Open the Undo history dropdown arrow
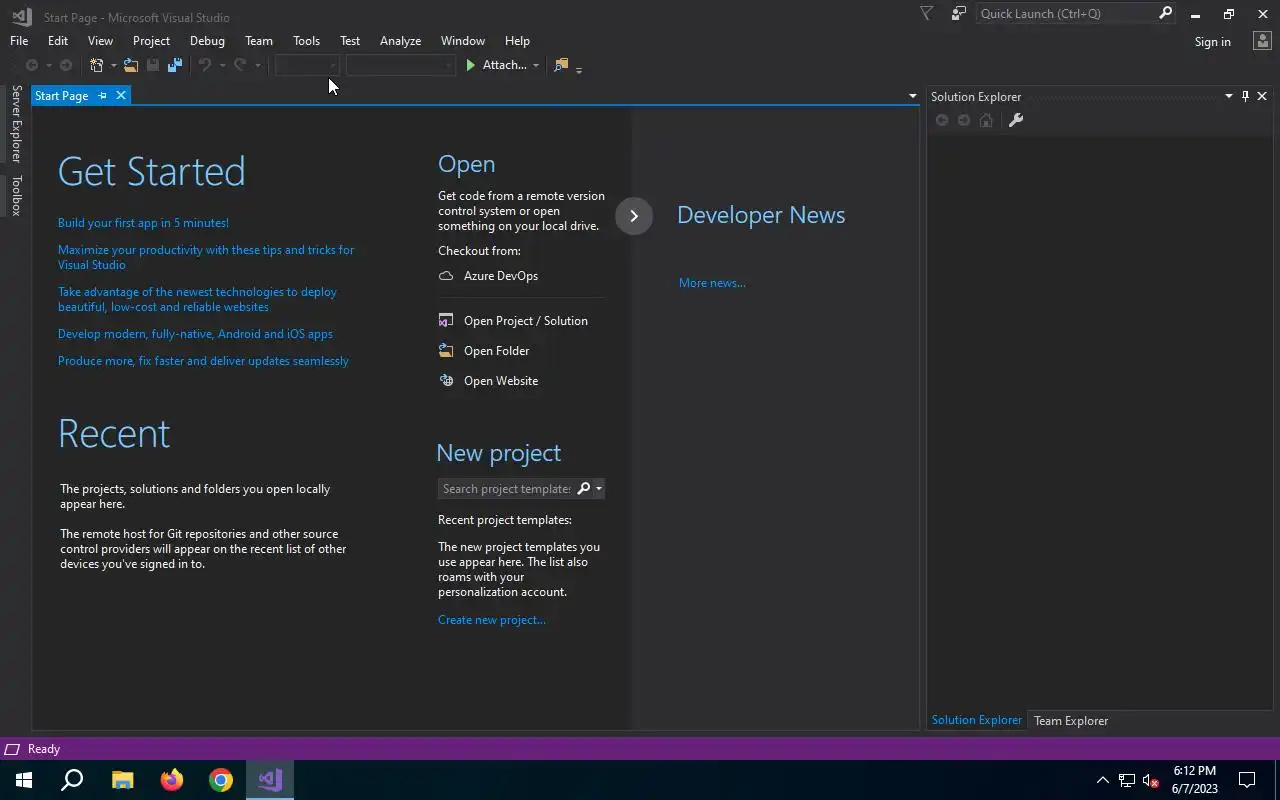The image size is (1280, 800). click(221, 66)
